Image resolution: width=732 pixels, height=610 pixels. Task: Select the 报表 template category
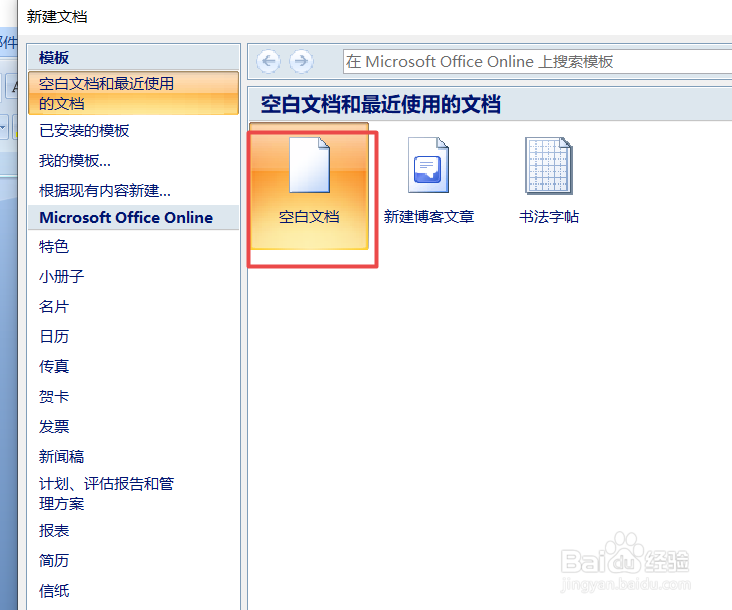tap(54, 531)
